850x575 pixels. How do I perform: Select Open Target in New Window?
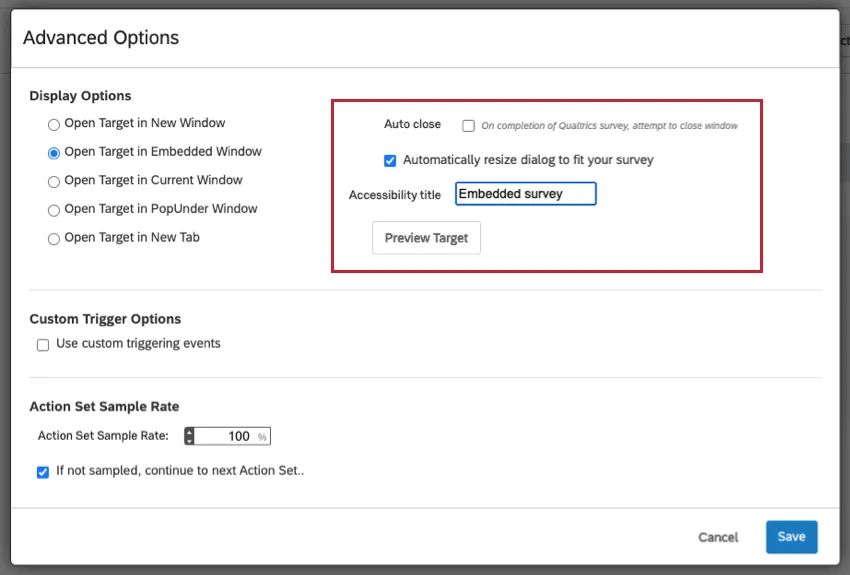[54, 124]
